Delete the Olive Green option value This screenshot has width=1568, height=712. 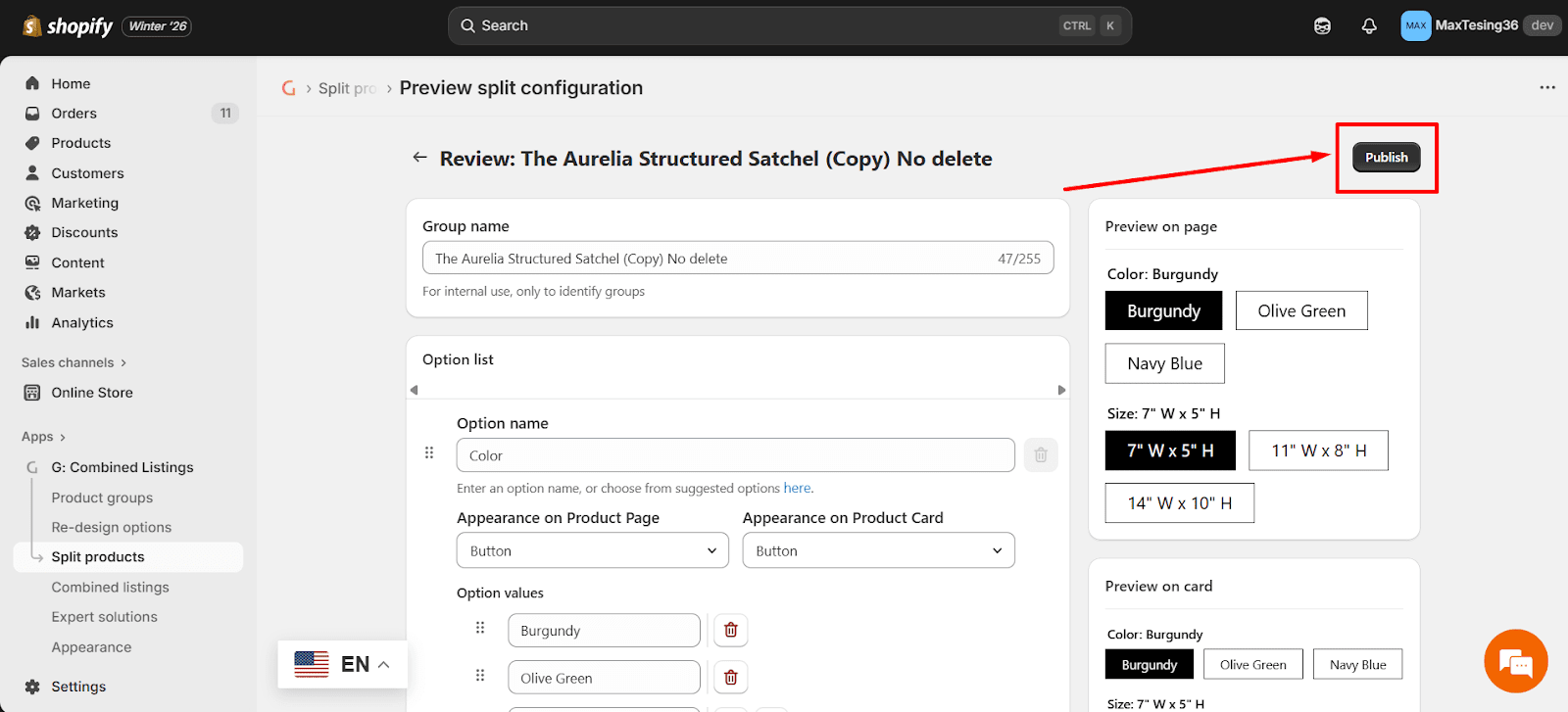(x=730, y=677)
